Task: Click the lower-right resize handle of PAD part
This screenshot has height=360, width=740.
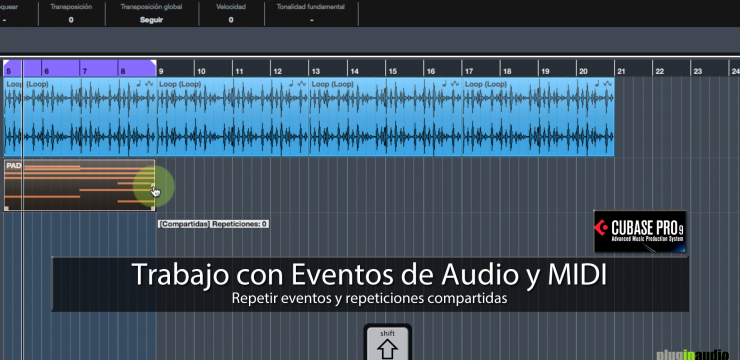Action: pyautogui.click(x=152, y=208)
